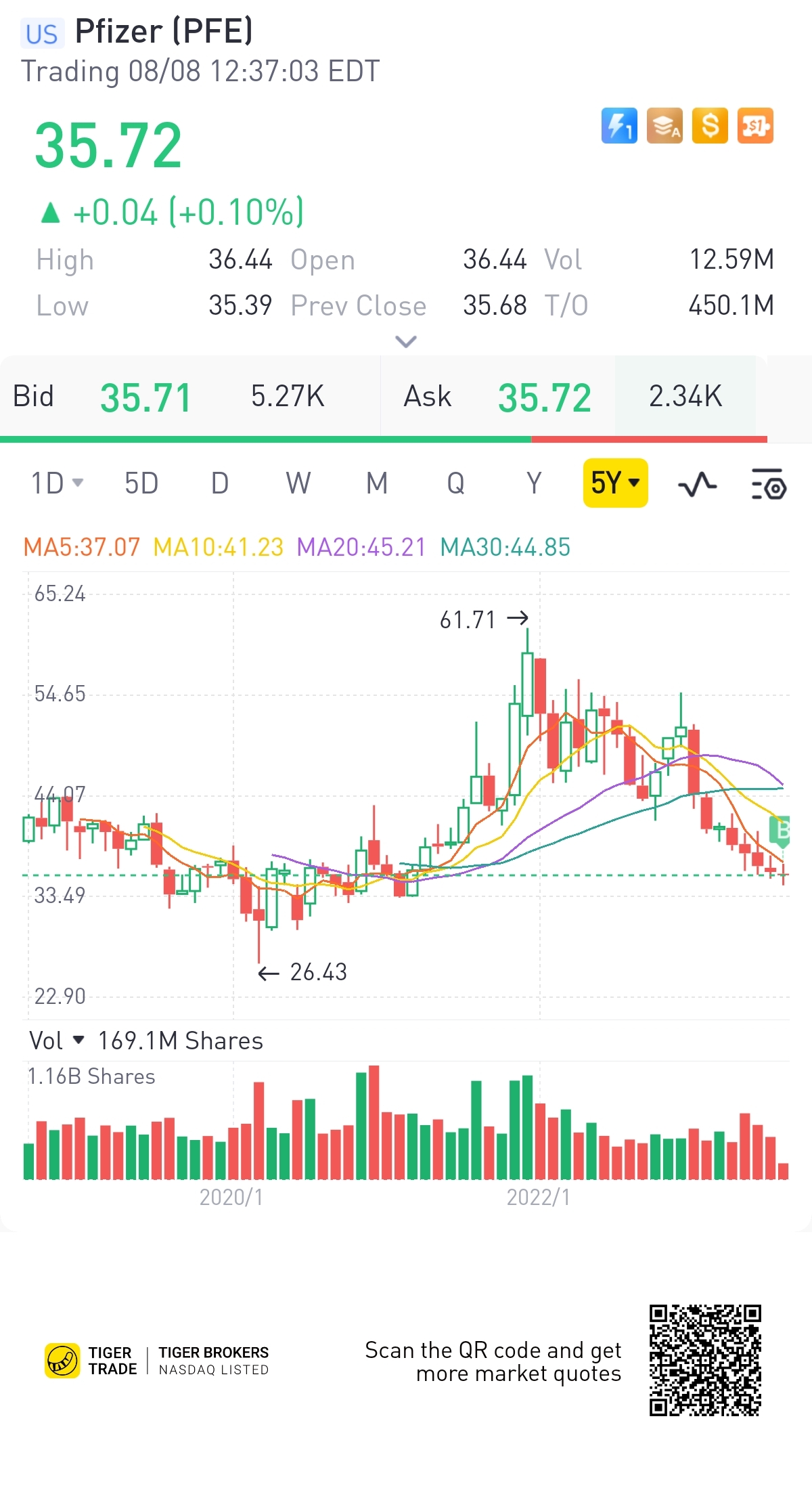
Task: Tap the Vol value 12.59M
Action: 731,259
